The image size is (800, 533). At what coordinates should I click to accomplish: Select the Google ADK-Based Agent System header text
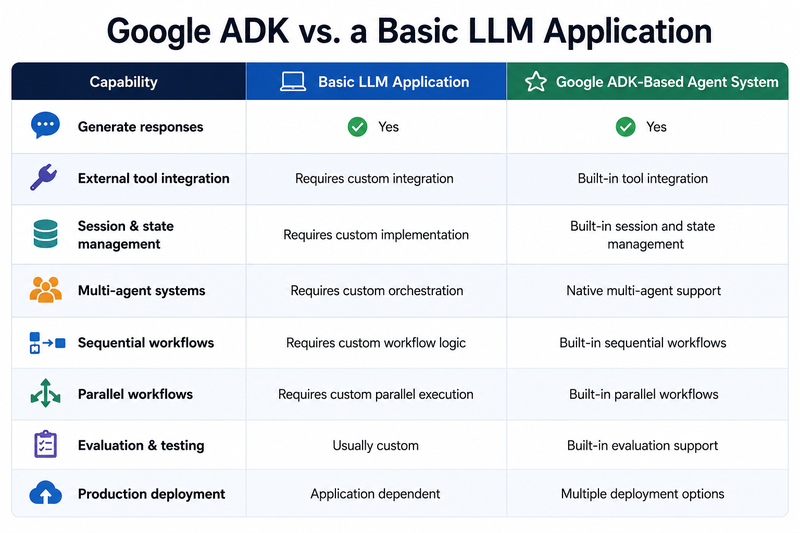667,82
